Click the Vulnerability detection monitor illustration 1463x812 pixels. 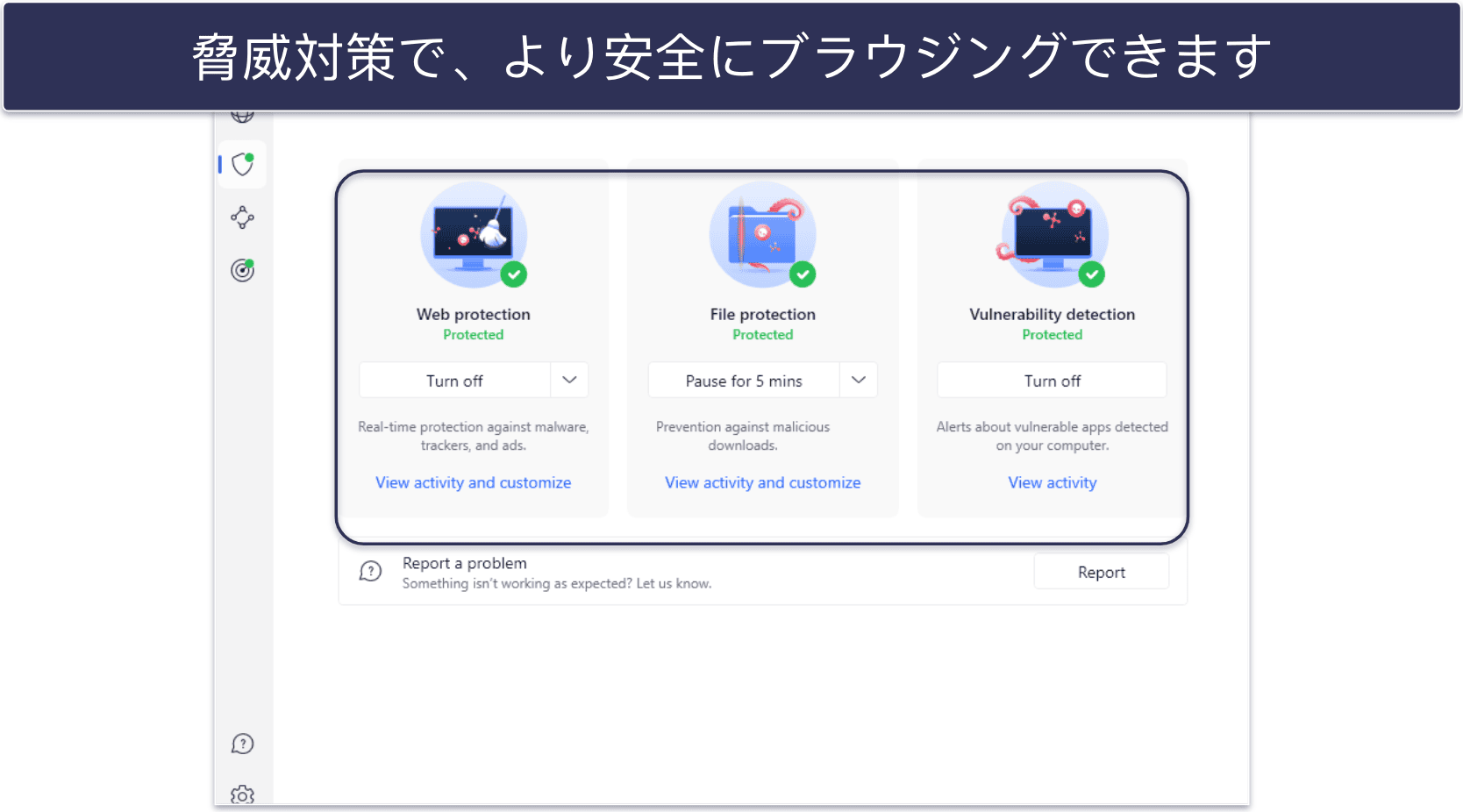point(1053,235)
